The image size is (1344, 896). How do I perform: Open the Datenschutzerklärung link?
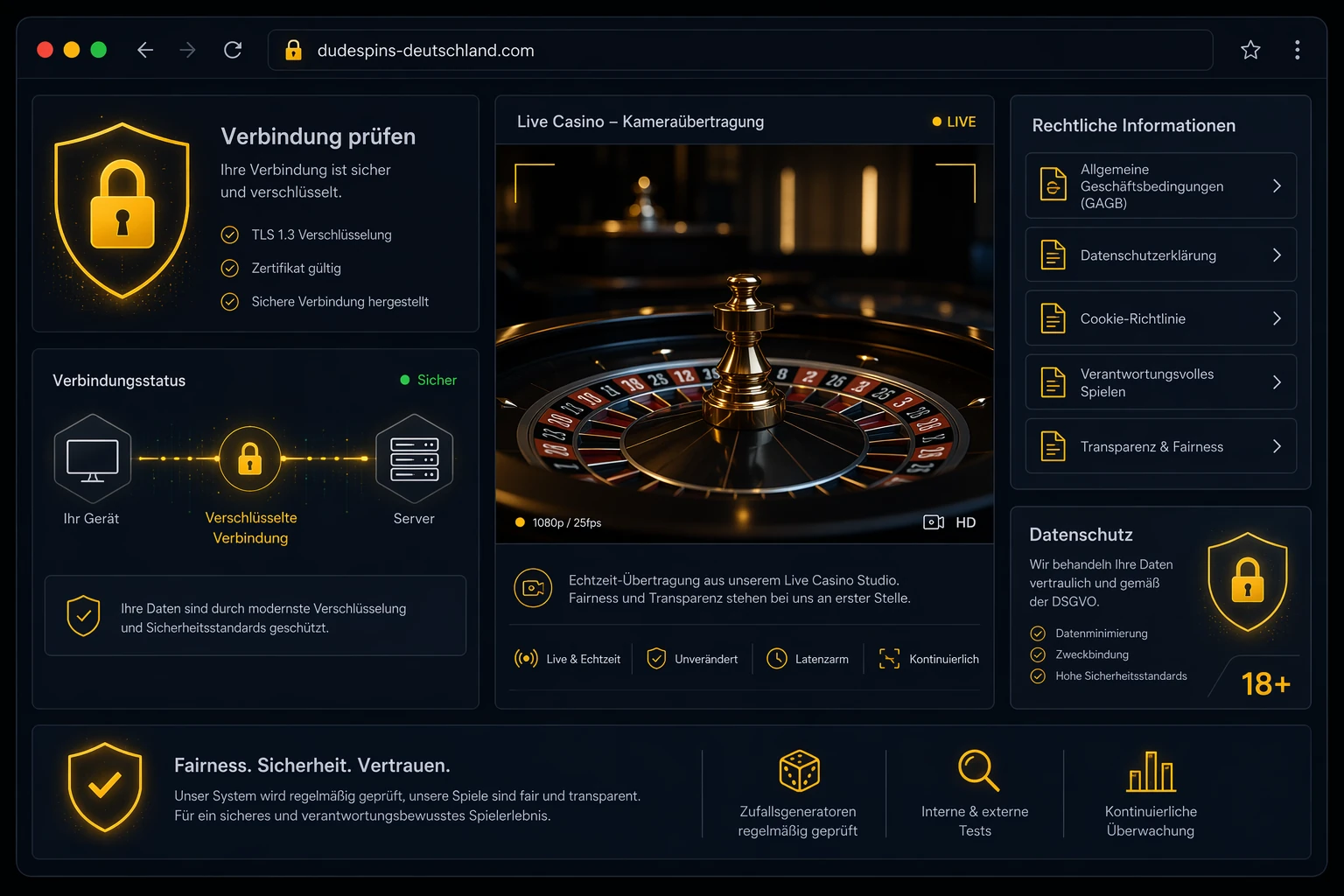1160,255
